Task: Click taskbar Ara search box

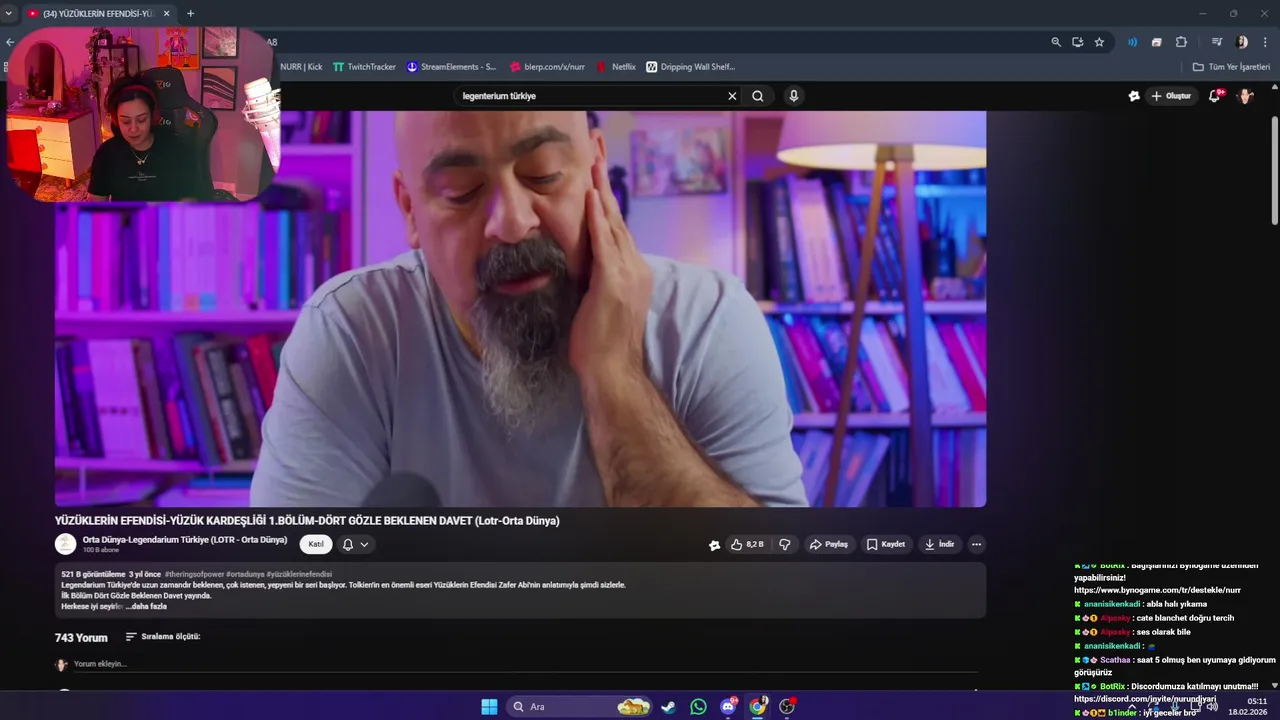Action: point(581,707)
